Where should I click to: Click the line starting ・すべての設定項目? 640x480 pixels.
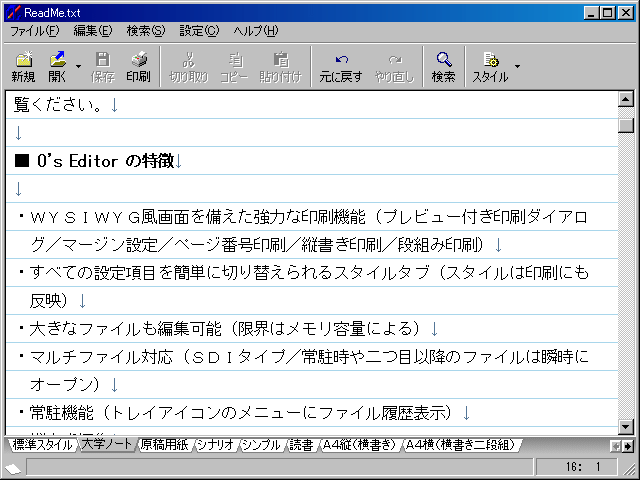tap(304, 273)
